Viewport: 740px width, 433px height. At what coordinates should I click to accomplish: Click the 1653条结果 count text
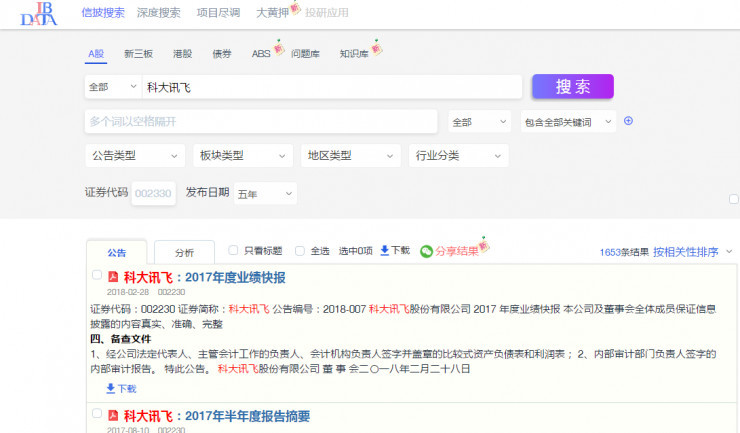tap(624, 252)
